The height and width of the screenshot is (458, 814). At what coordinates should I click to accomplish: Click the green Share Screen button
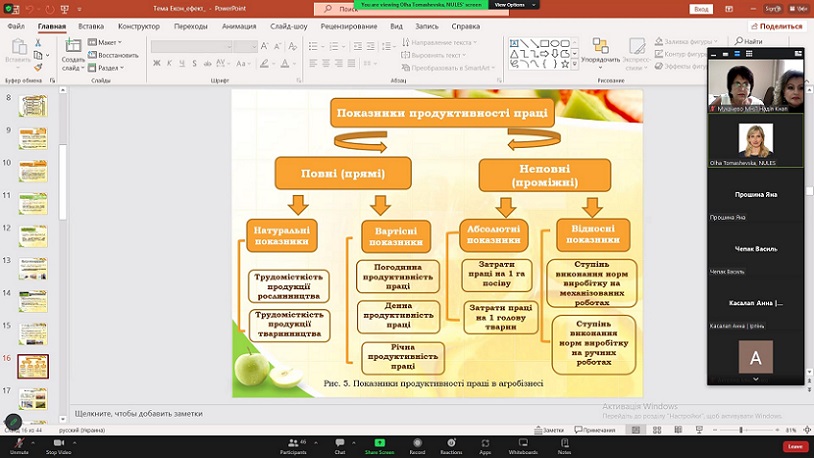[379, 446]
